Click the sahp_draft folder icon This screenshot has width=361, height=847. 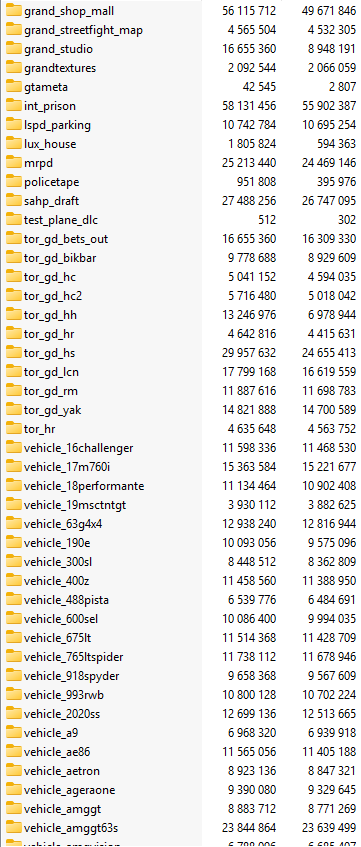point(14,200)
